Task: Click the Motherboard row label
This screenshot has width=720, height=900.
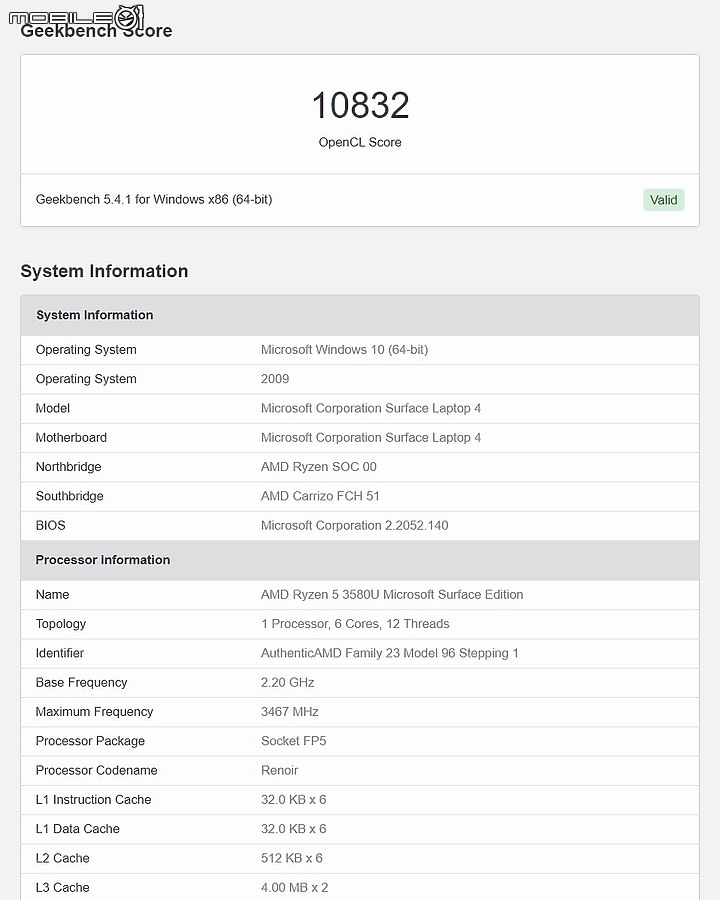Action: 71,437
